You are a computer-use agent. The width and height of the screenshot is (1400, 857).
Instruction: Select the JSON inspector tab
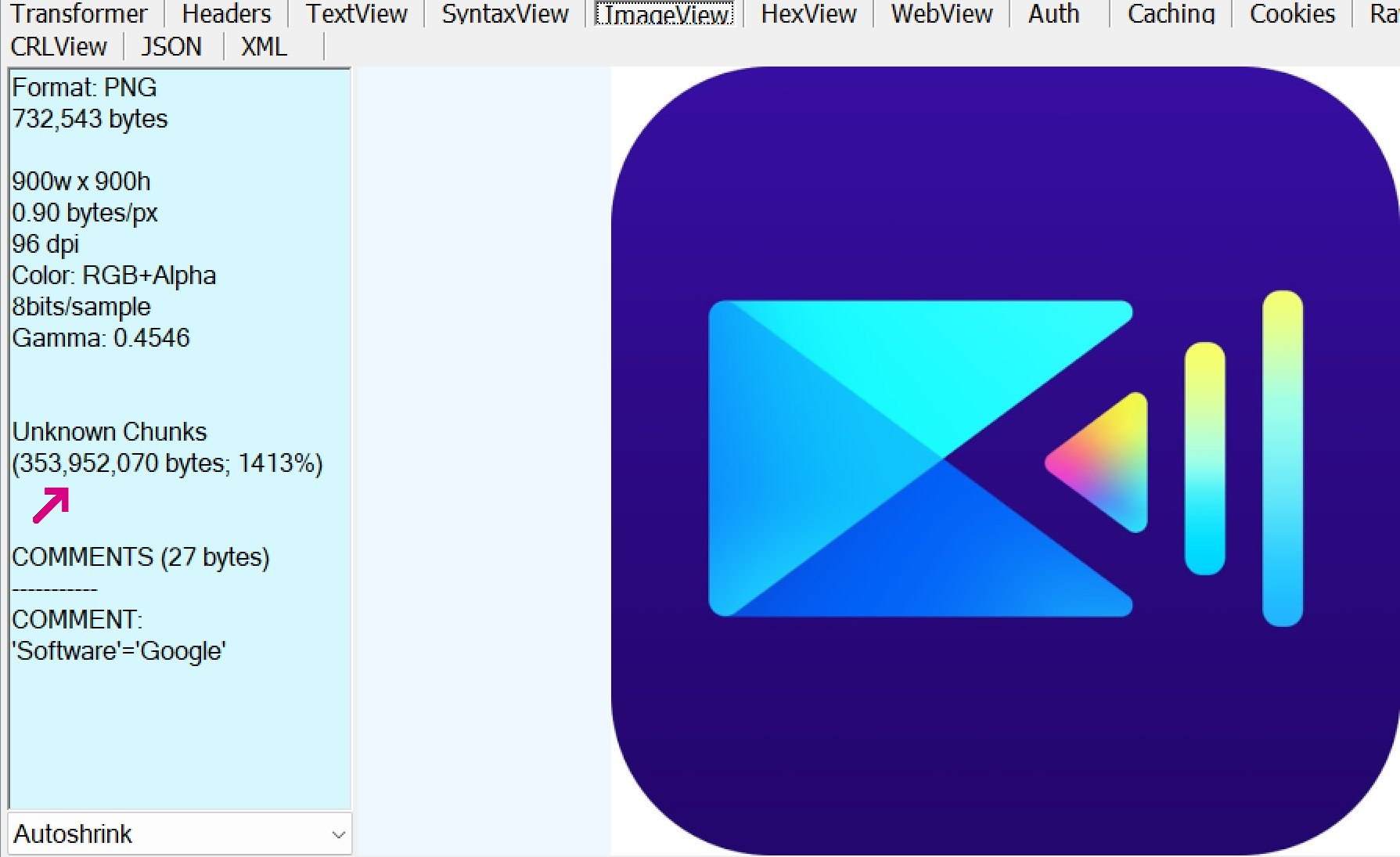point(171,47)
